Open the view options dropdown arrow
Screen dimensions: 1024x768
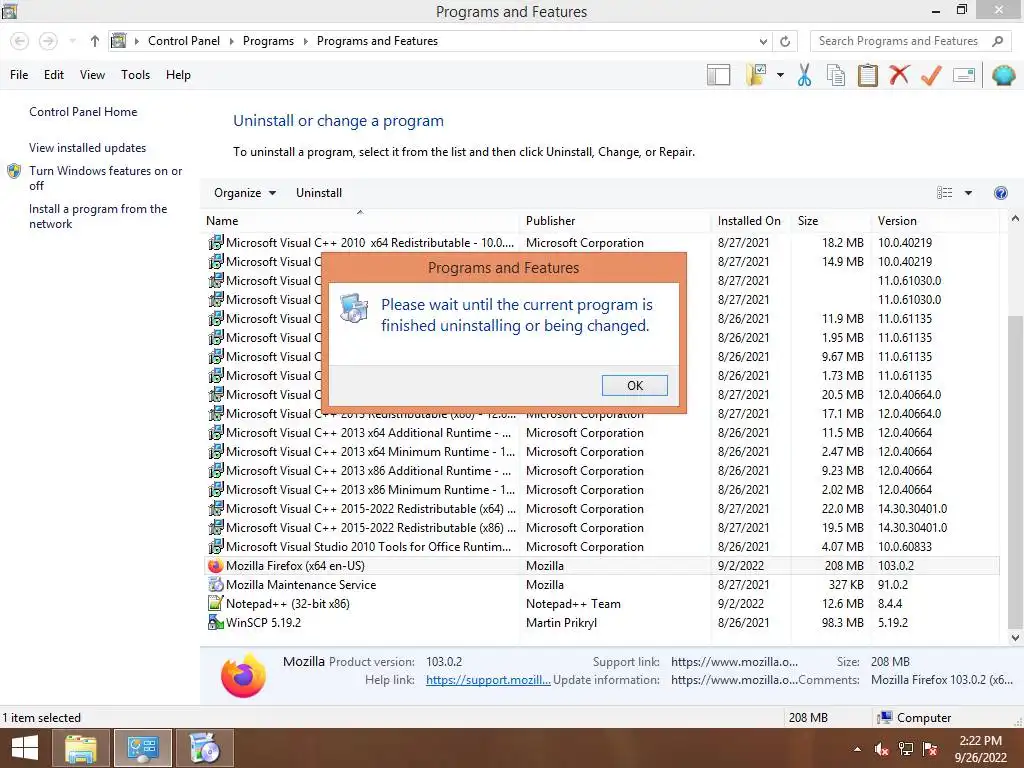pyautogui.click(x=968, y=193)
